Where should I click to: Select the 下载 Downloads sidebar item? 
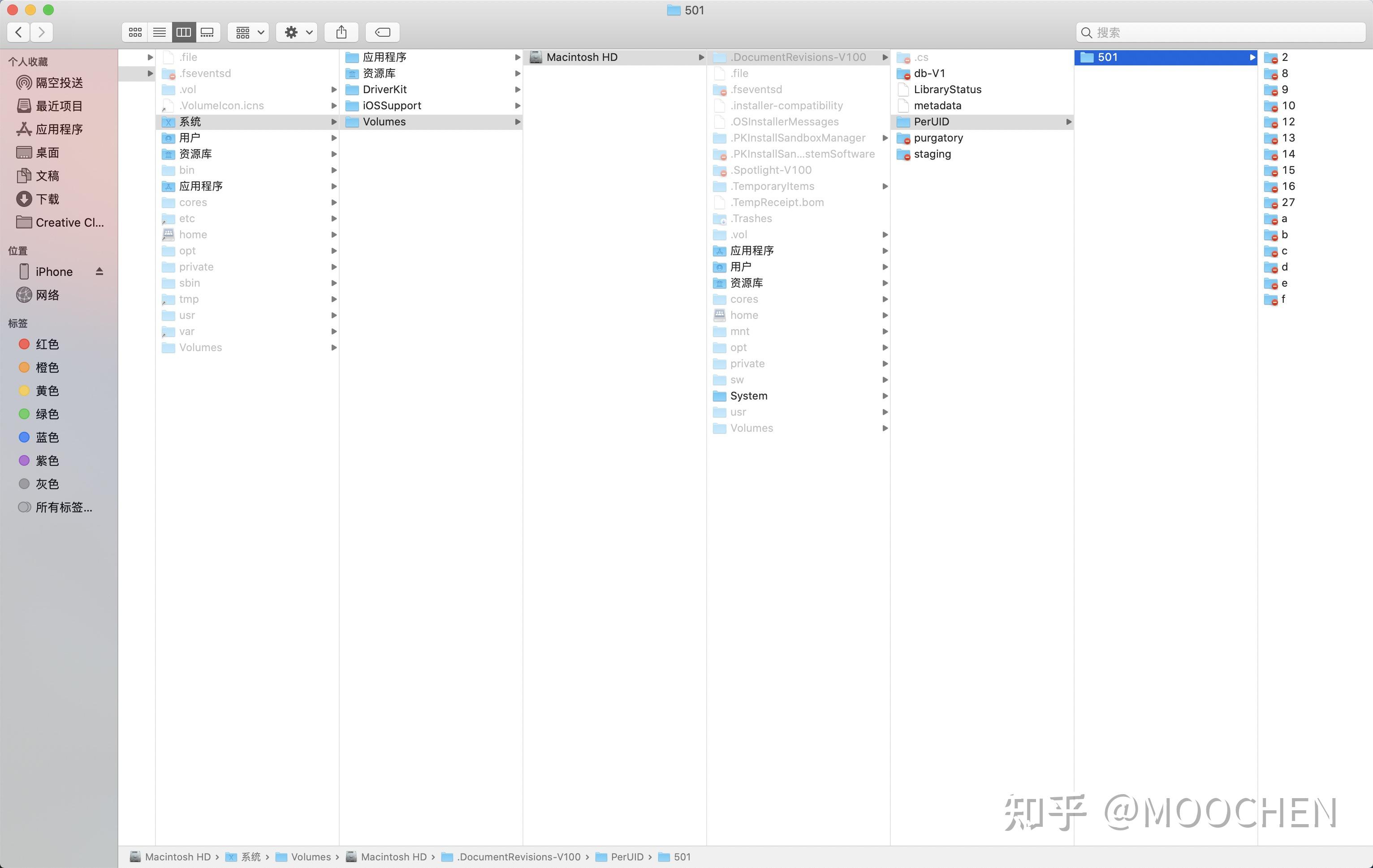[x=47, y=199]
